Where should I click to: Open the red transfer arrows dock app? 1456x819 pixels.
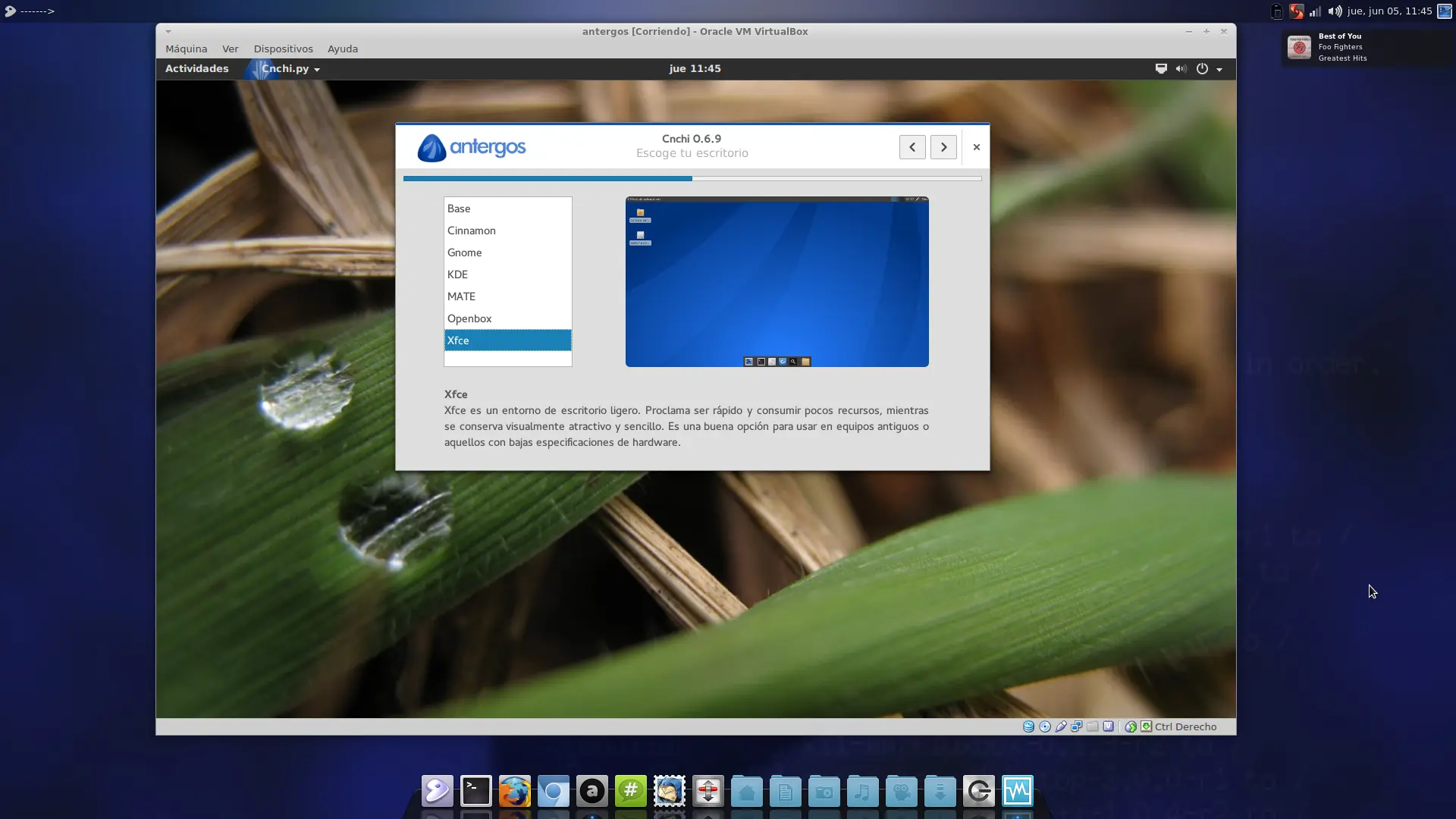pyautogui.click(x=708, y=791)
